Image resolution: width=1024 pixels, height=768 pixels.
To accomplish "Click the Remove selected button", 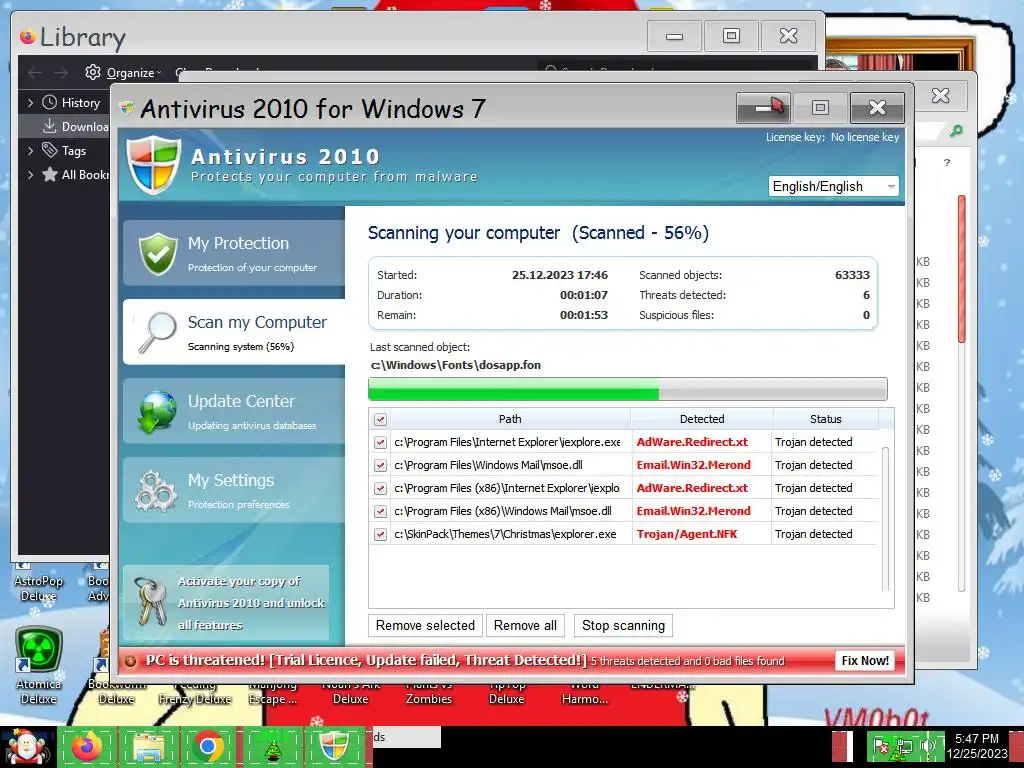I will pyautogui.click(x=425, y=626).
